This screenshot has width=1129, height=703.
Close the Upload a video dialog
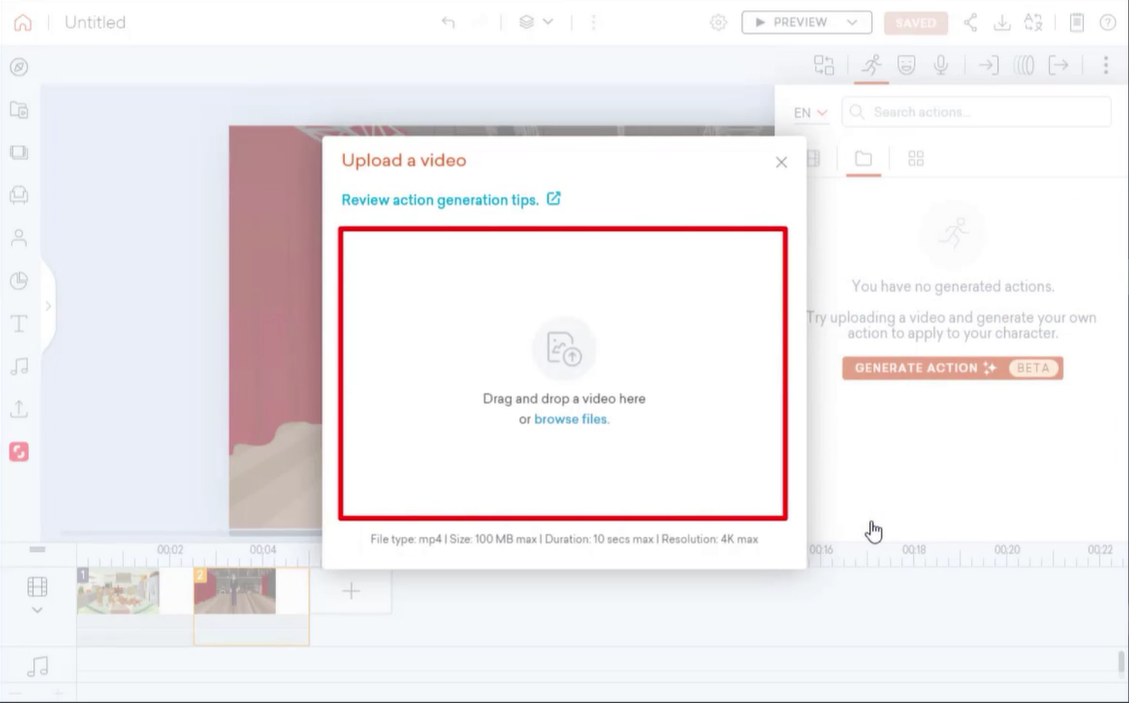pos(781,163)
